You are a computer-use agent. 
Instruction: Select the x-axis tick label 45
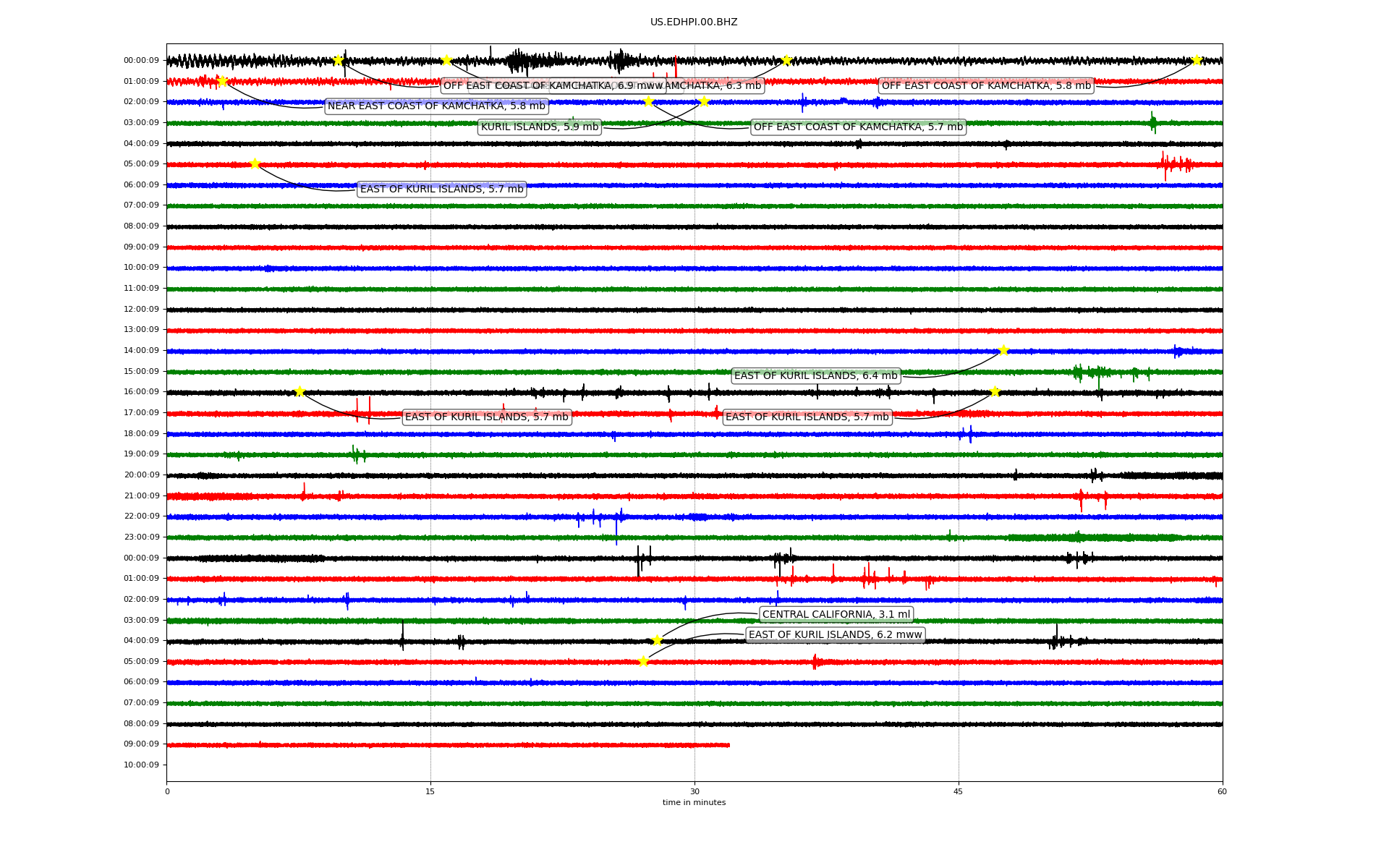[x=959, y=791]
